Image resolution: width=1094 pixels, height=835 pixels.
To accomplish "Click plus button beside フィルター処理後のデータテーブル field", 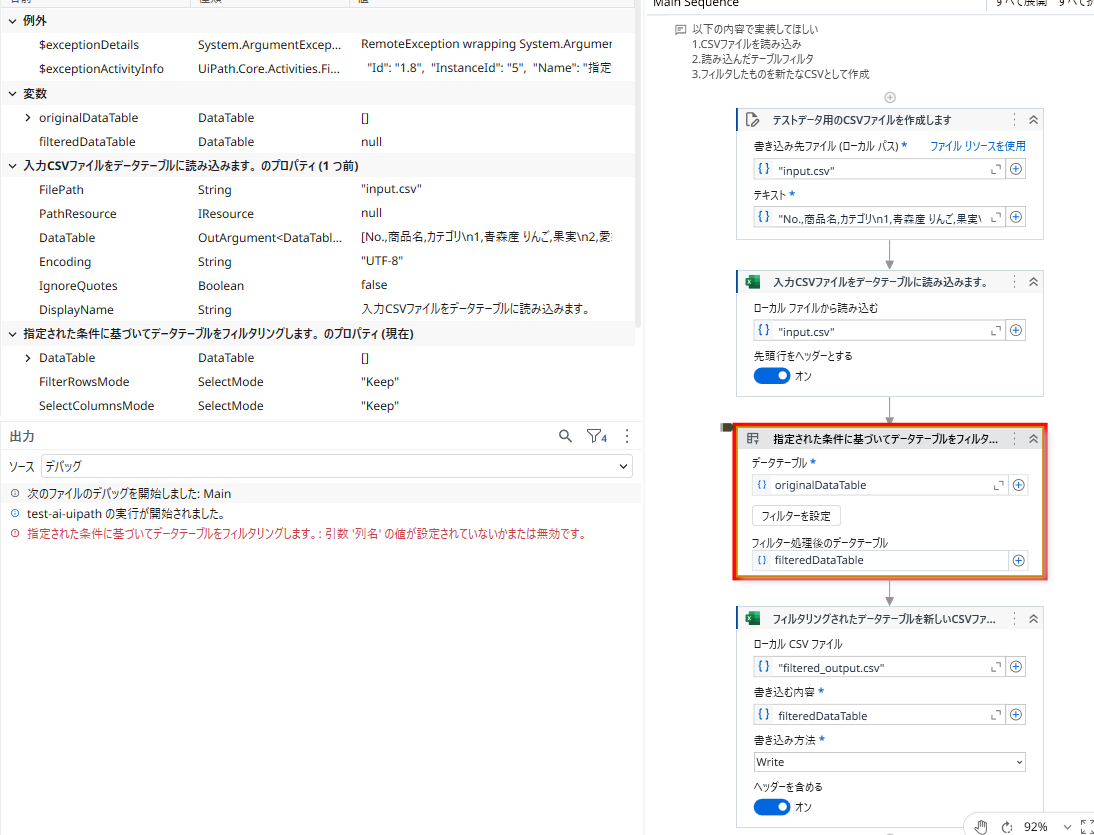I will pyautogui.click(x=1019, y=560).
